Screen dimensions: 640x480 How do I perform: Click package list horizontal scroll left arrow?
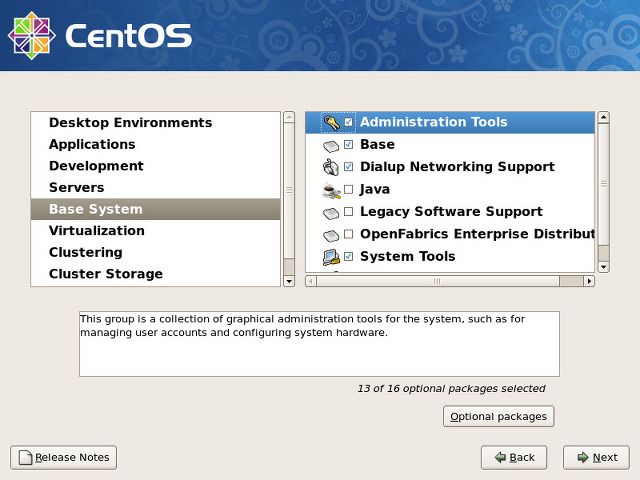click(x=311, y=281)
